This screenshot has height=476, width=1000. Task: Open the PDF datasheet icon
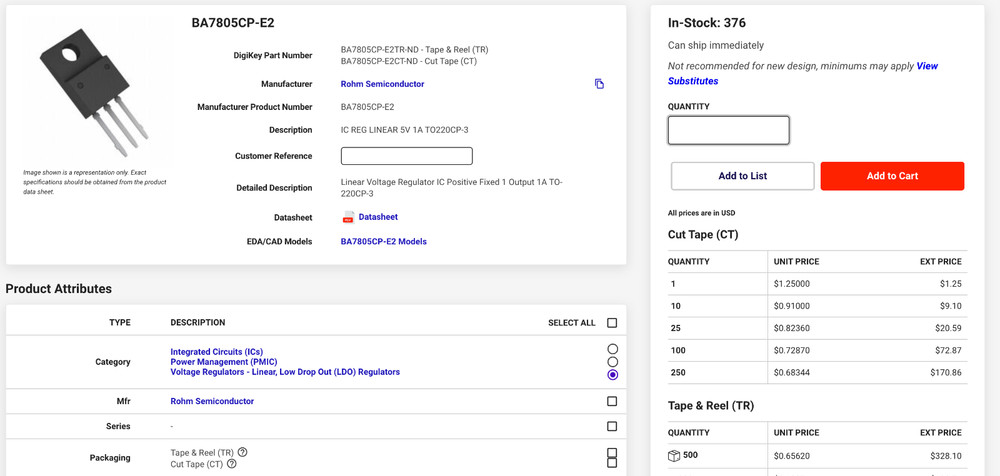[x=348, y=218]
